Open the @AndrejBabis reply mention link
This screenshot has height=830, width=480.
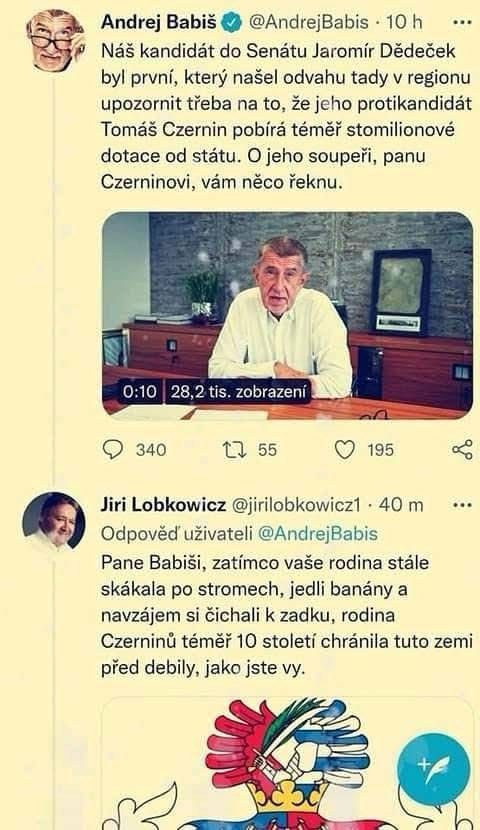tap(318, 534)
